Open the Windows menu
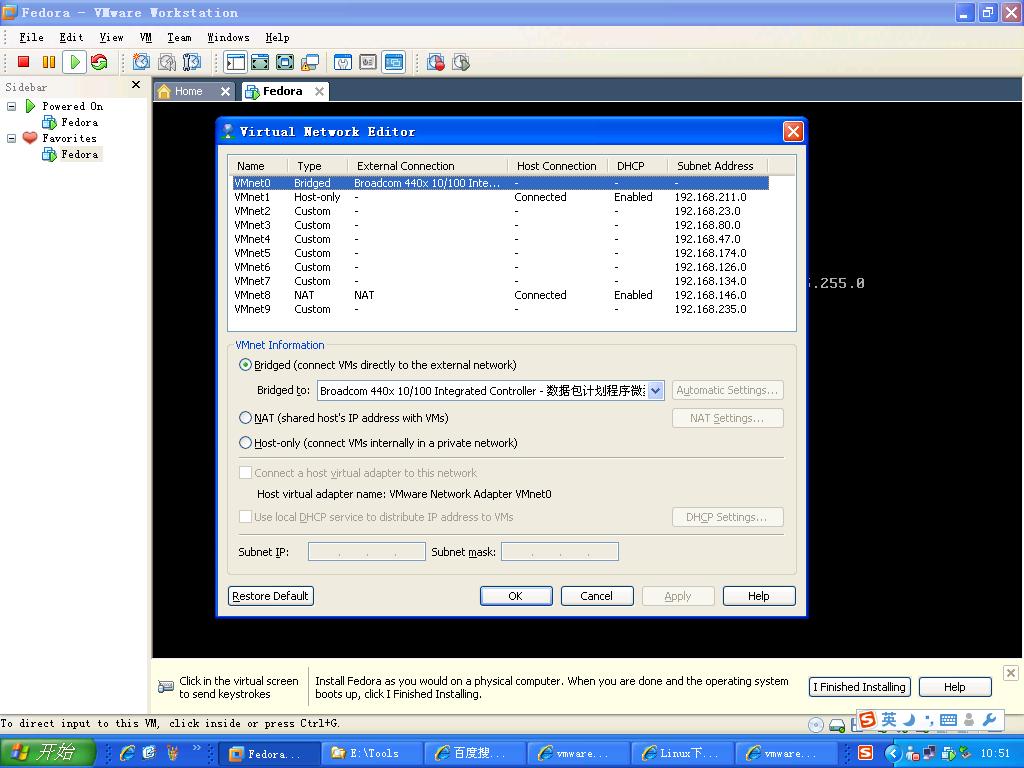 (228, 37)
